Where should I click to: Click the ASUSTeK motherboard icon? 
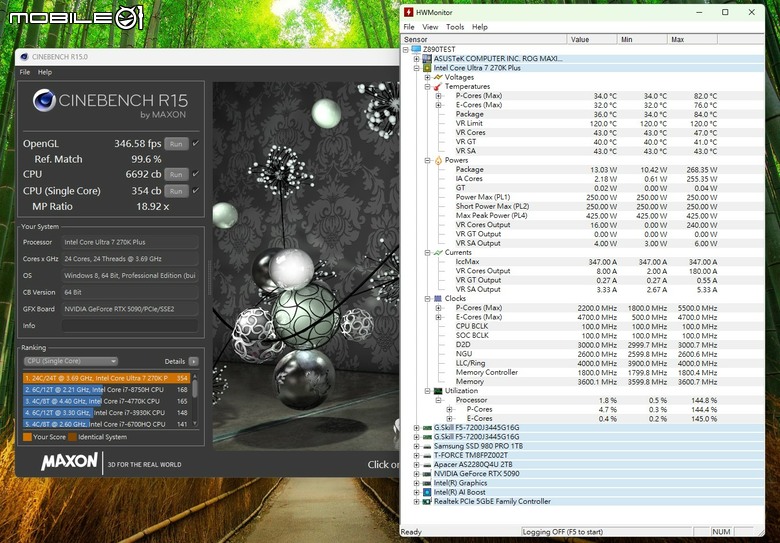click(x=427, y=59)
